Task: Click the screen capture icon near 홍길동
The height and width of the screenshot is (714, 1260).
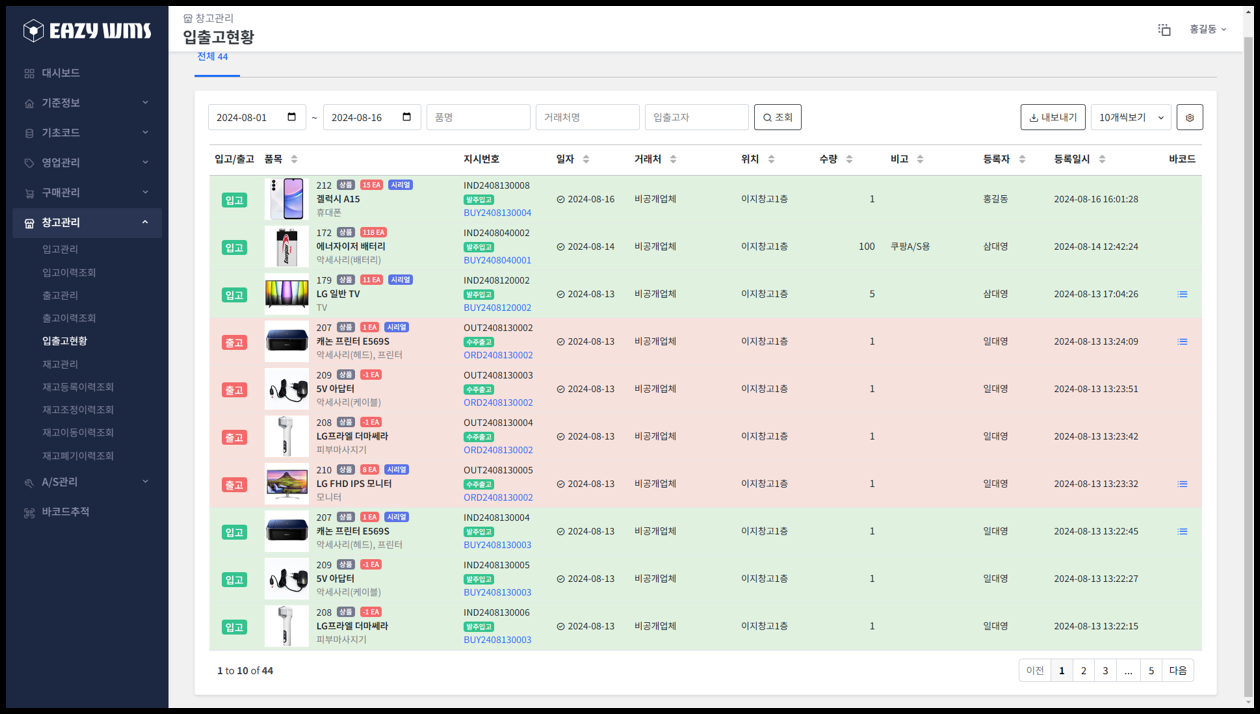Action: point(1164,30)
